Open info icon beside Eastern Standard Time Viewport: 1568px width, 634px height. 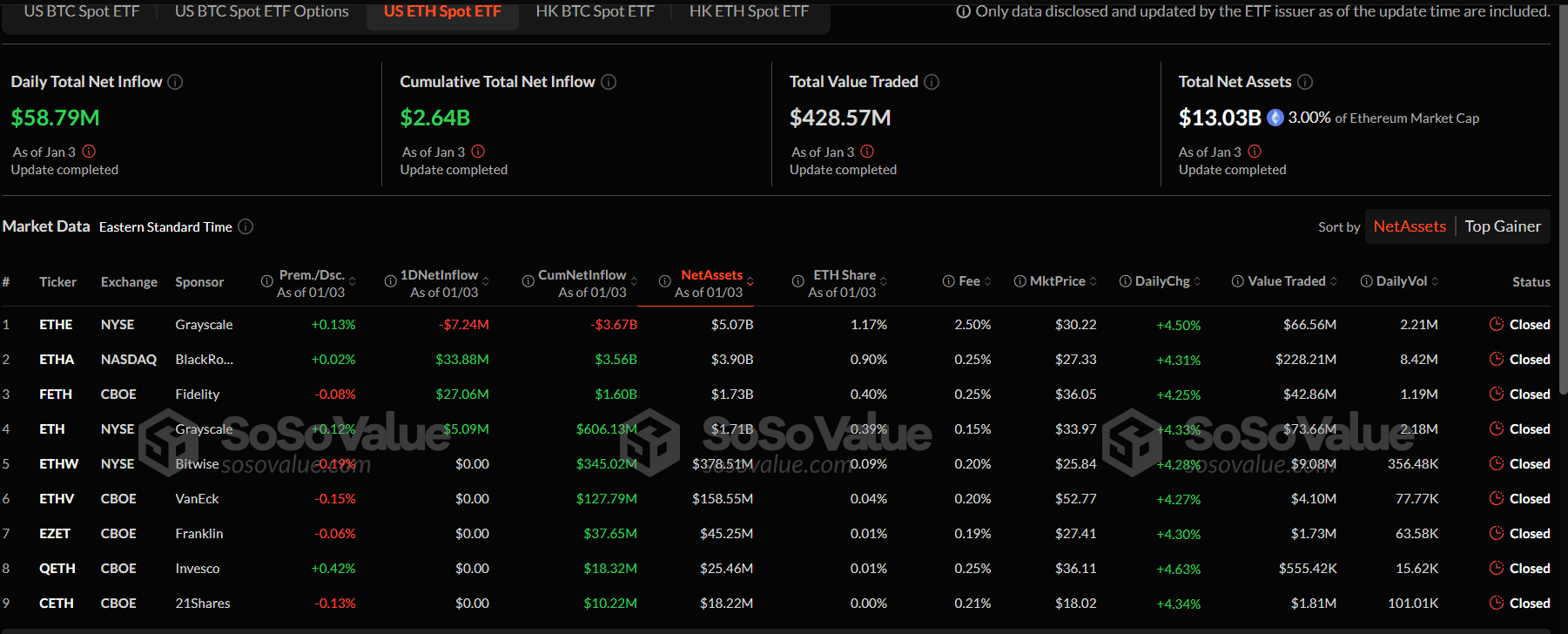coord(246,226)
